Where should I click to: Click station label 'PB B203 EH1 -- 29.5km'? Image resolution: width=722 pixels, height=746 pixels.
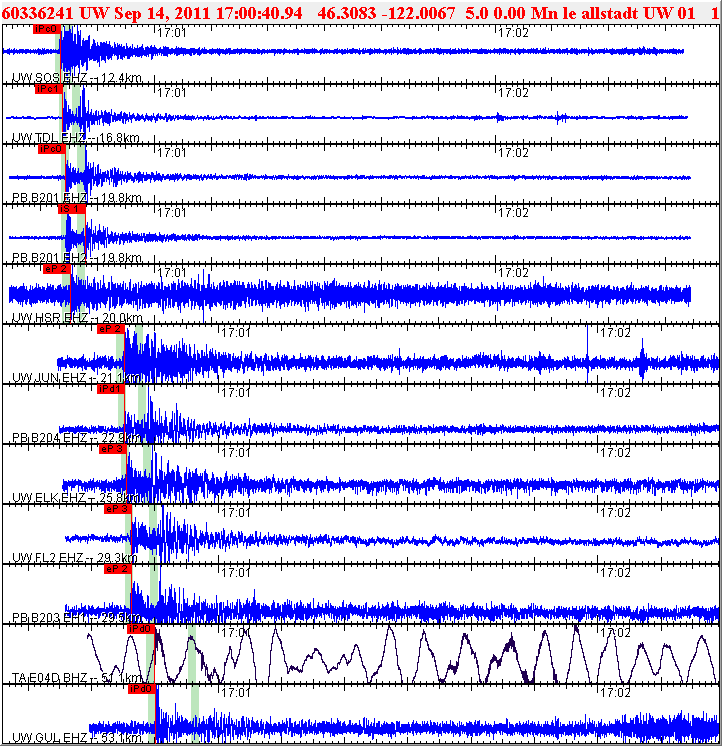[x=76, y=617]
